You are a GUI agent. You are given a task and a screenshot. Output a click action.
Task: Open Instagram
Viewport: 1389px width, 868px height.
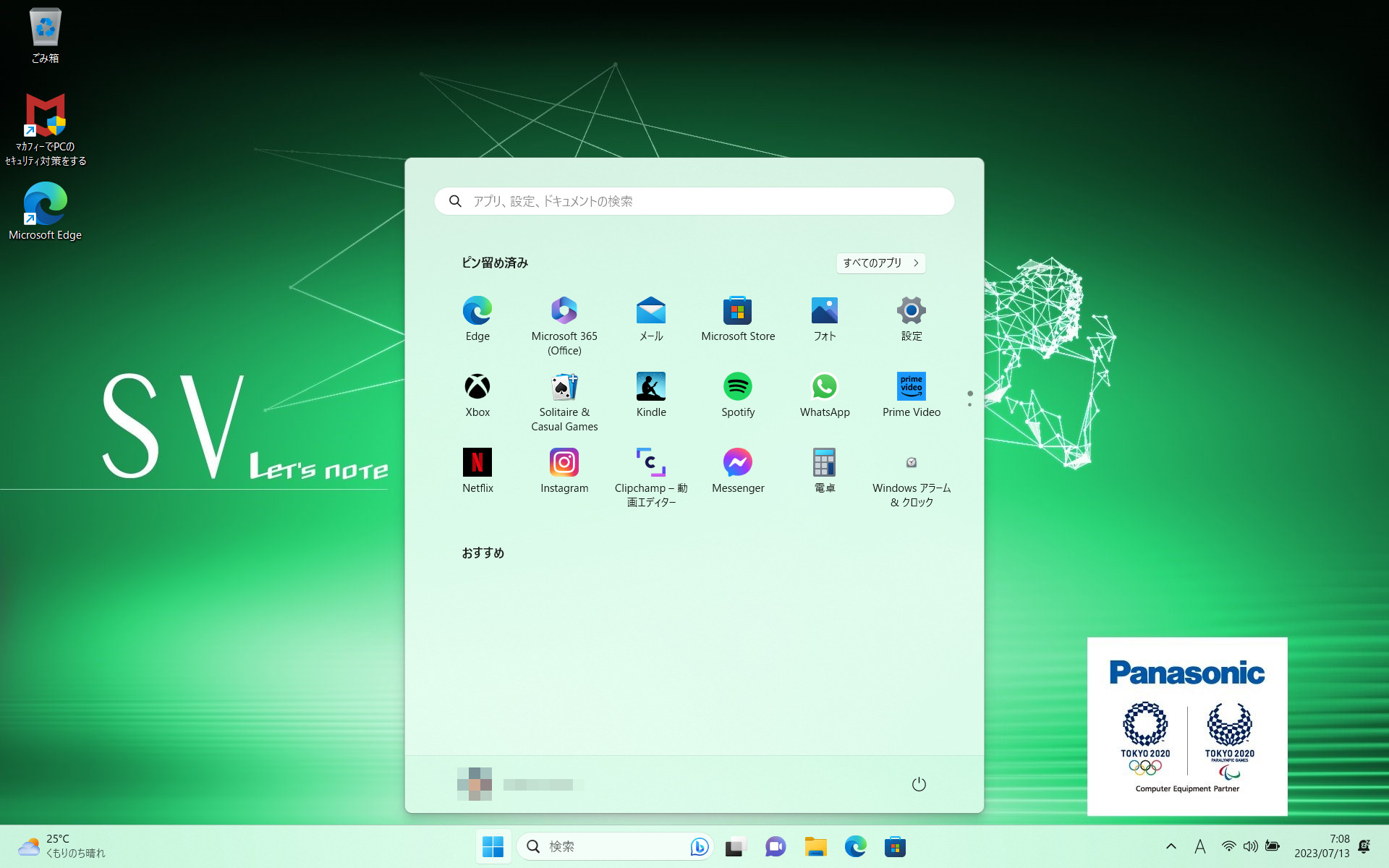click(x=564, y=470)
